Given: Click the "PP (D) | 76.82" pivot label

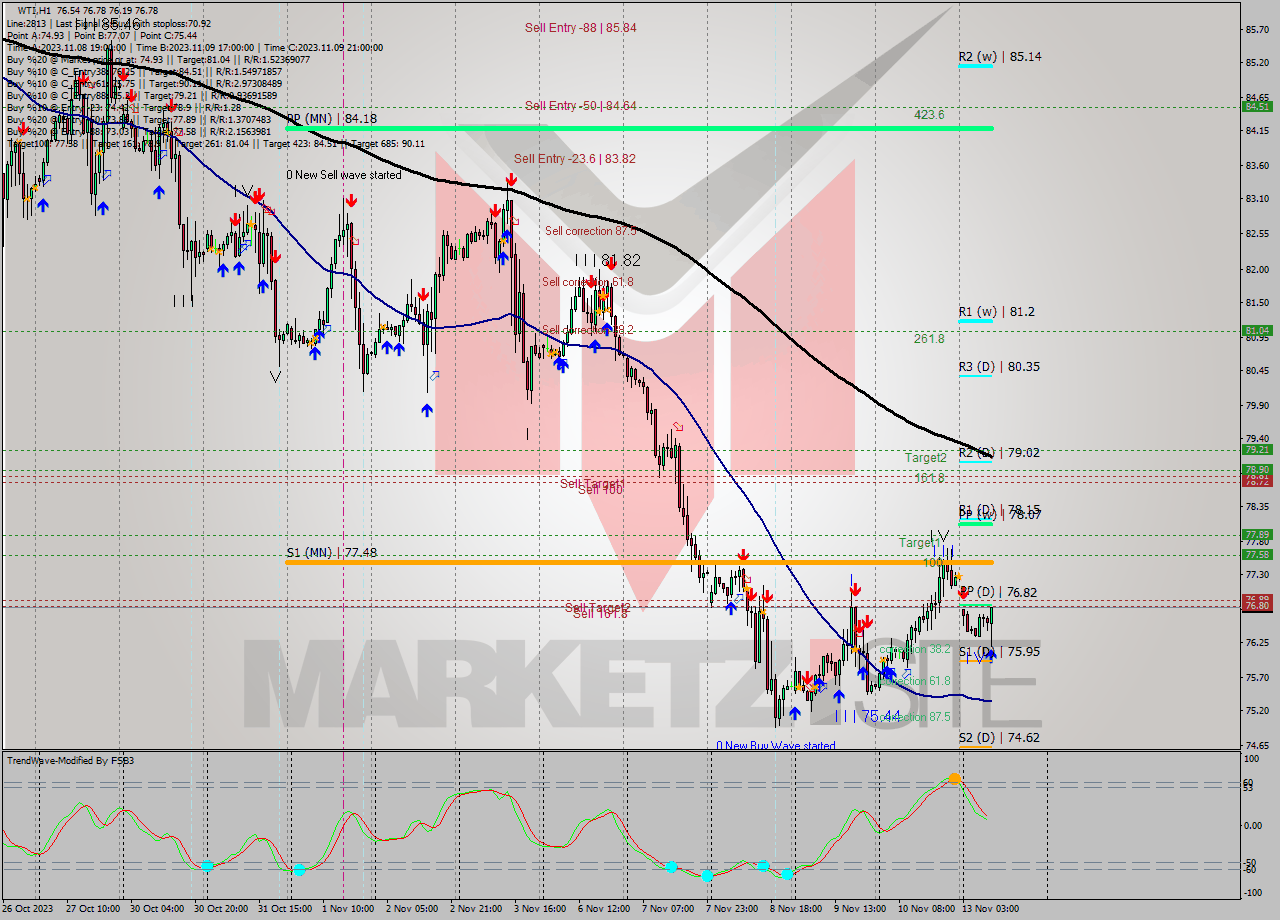Looking at the screenshot, I should (999, 593).
